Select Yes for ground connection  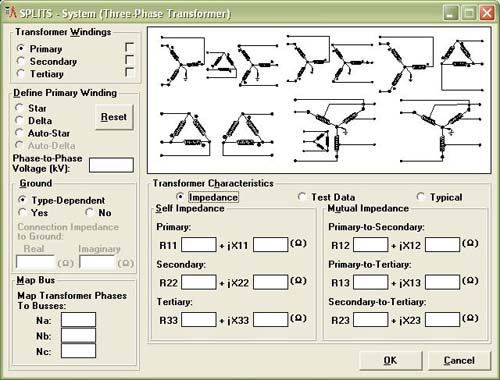coord(22,212)
